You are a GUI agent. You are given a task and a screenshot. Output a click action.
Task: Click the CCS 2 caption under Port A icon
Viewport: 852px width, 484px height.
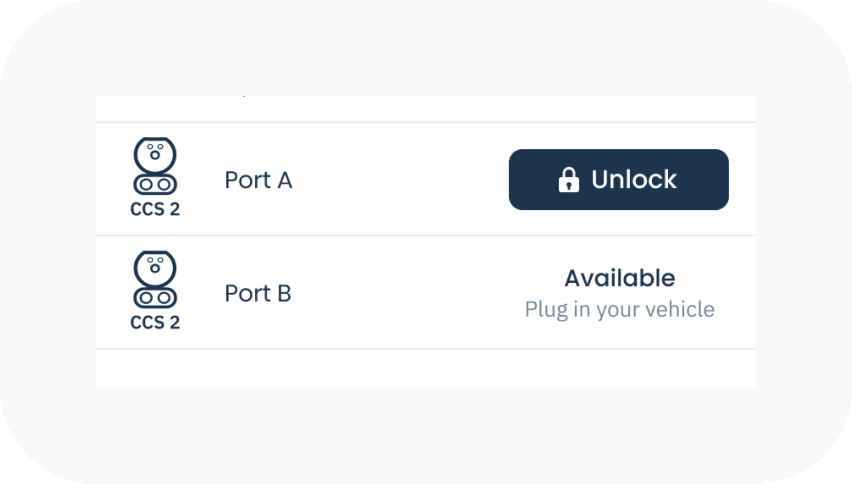[x=155, y=210]
